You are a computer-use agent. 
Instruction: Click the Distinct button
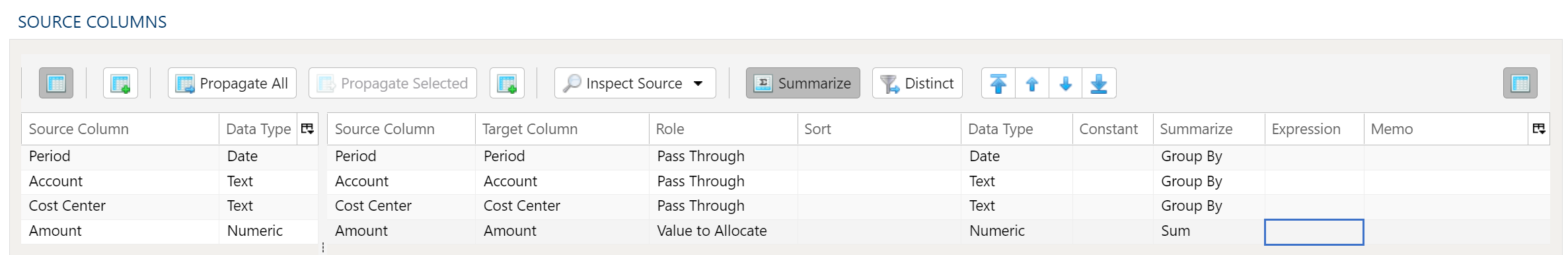coord(917,83)
